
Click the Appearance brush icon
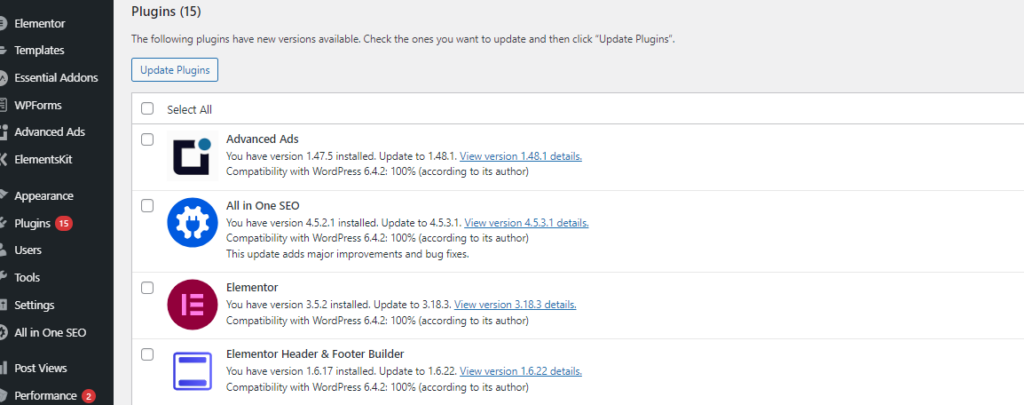tap(3, 196)
